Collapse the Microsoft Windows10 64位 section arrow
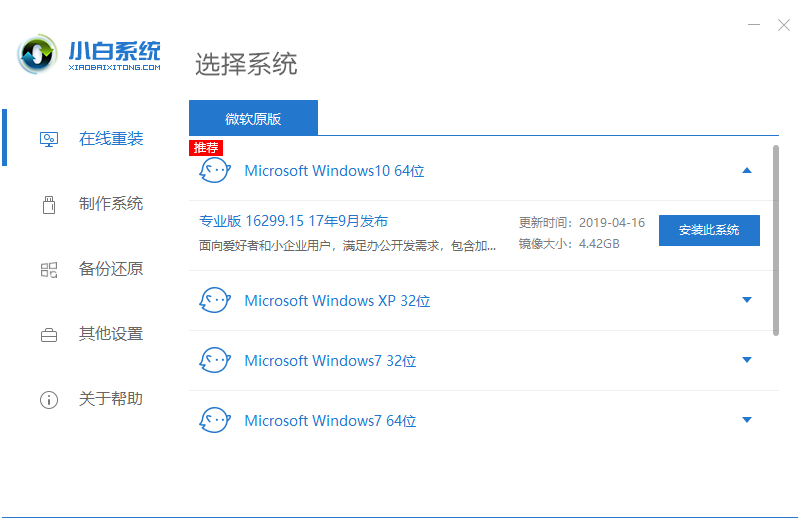801x519 pixels. coord(746,171)
